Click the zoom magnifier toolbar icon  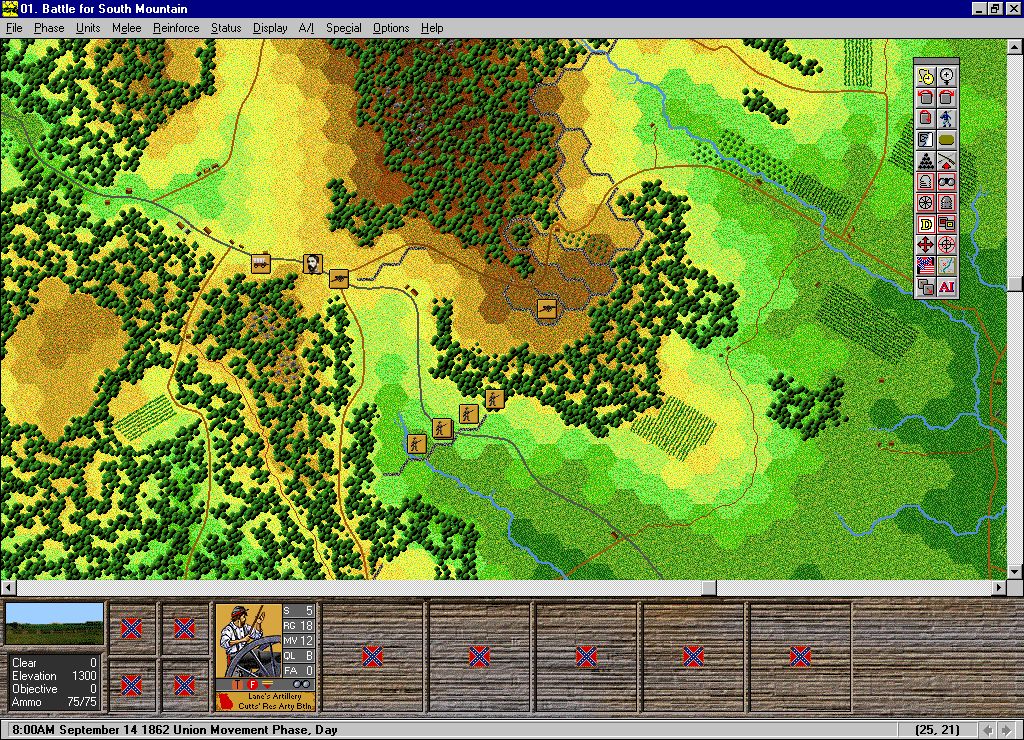(947, 76)
